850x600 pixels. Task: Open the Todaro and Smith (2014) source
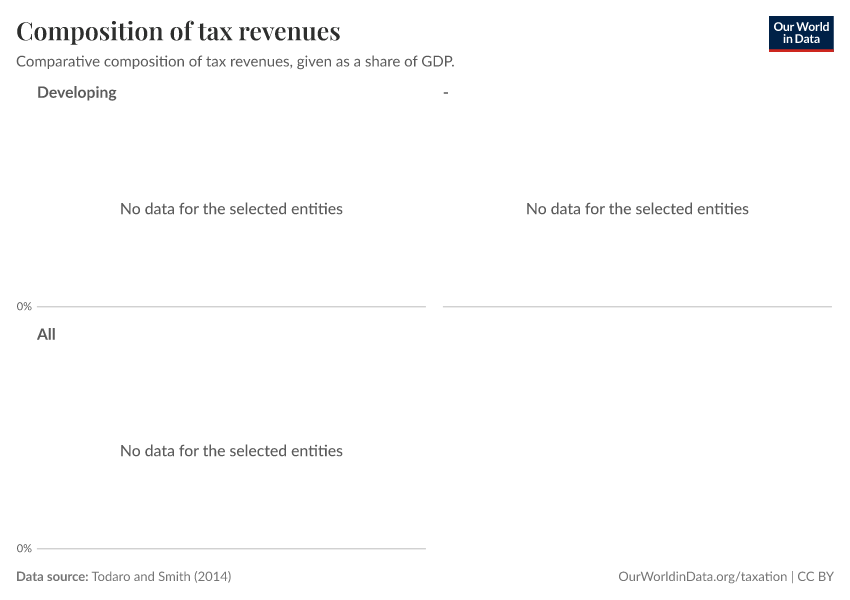(x=161, y=577)
